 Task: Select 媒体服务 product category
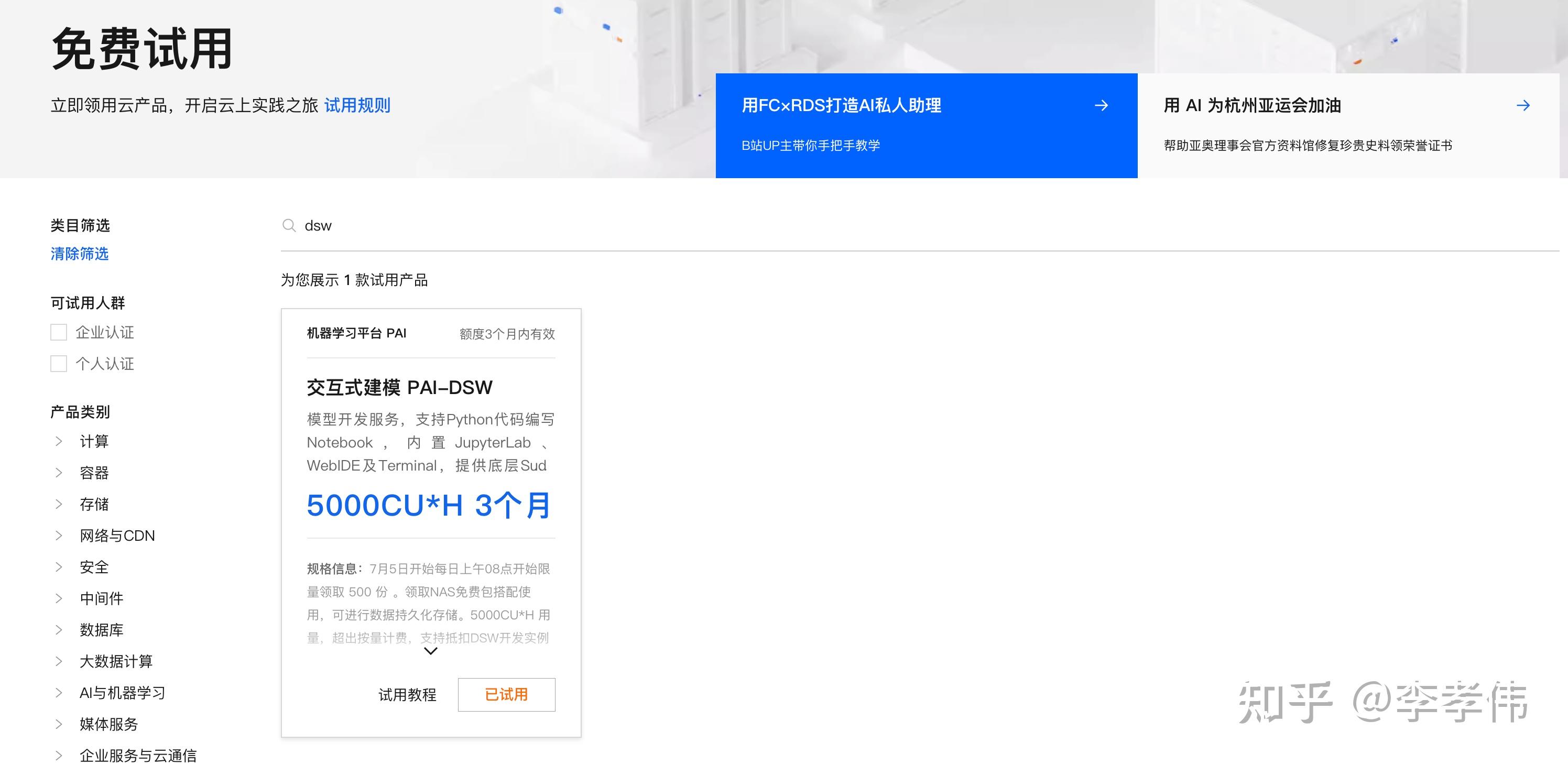[109, 724]
